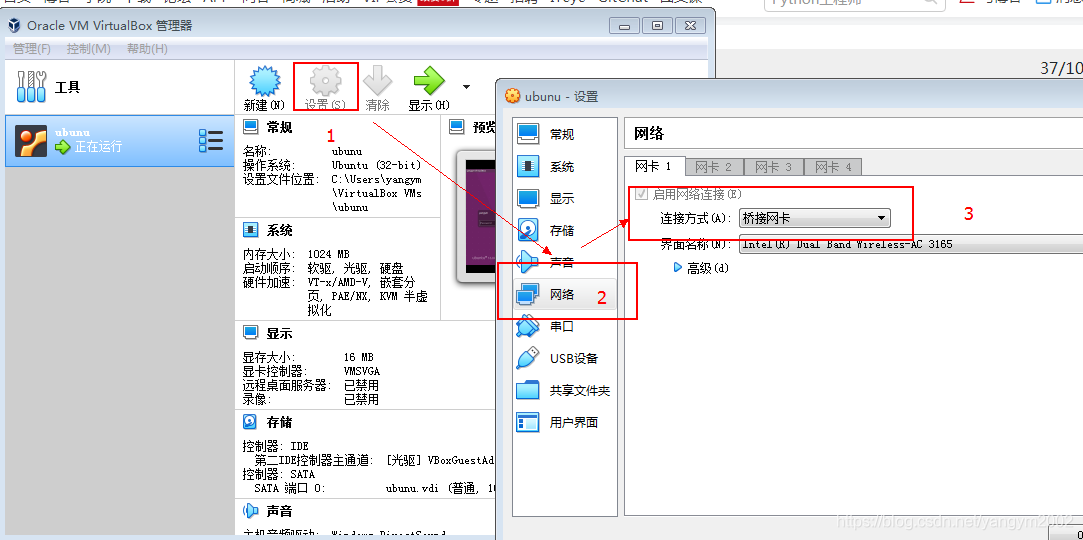Select 显示 category in settings sidebar
The width and height of the screenshot is (1083, 540).
pyautogui.click(x=565, y=199)
